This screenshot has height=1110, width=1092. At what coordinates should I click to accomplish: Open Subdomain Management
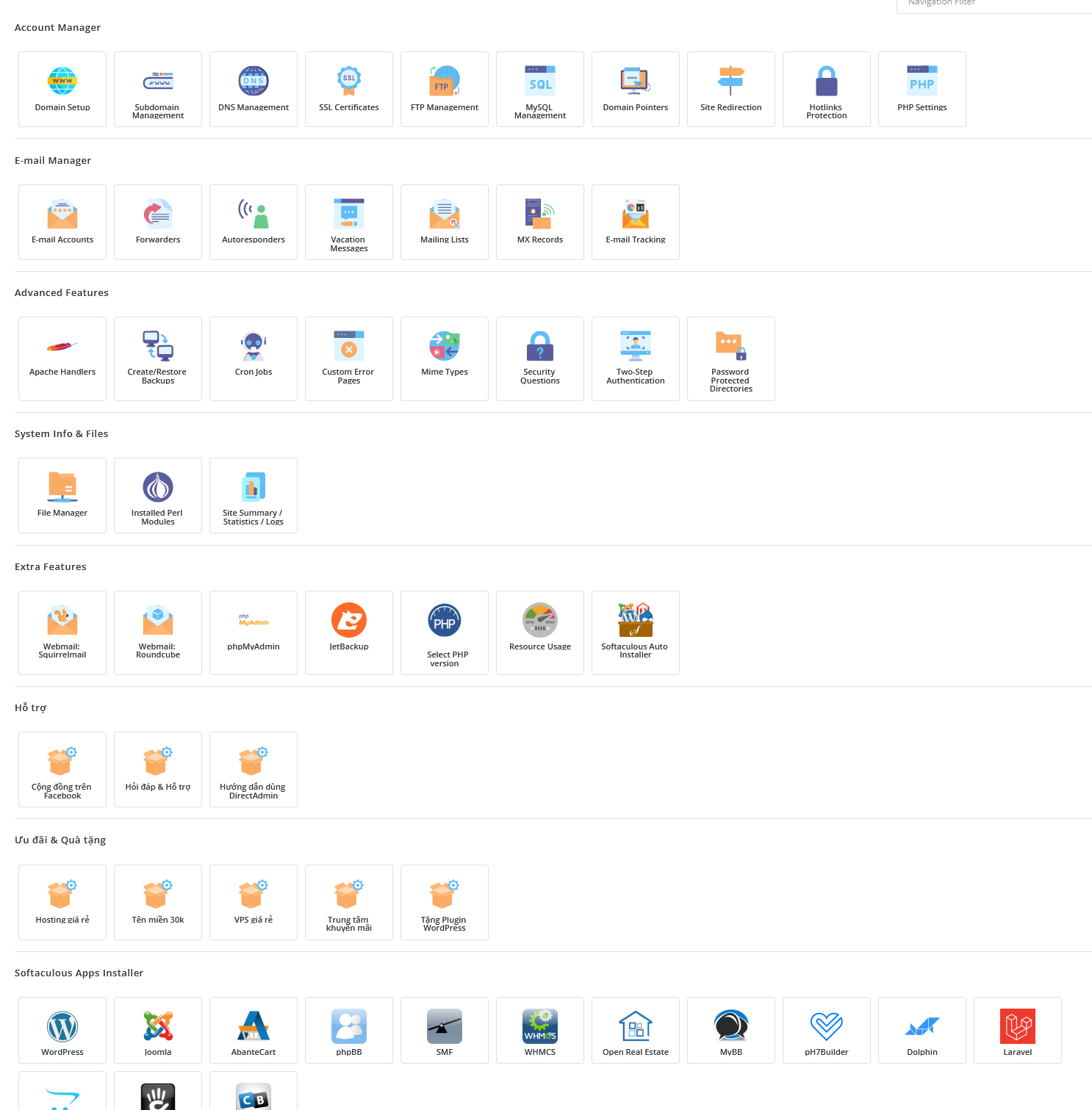158,89
